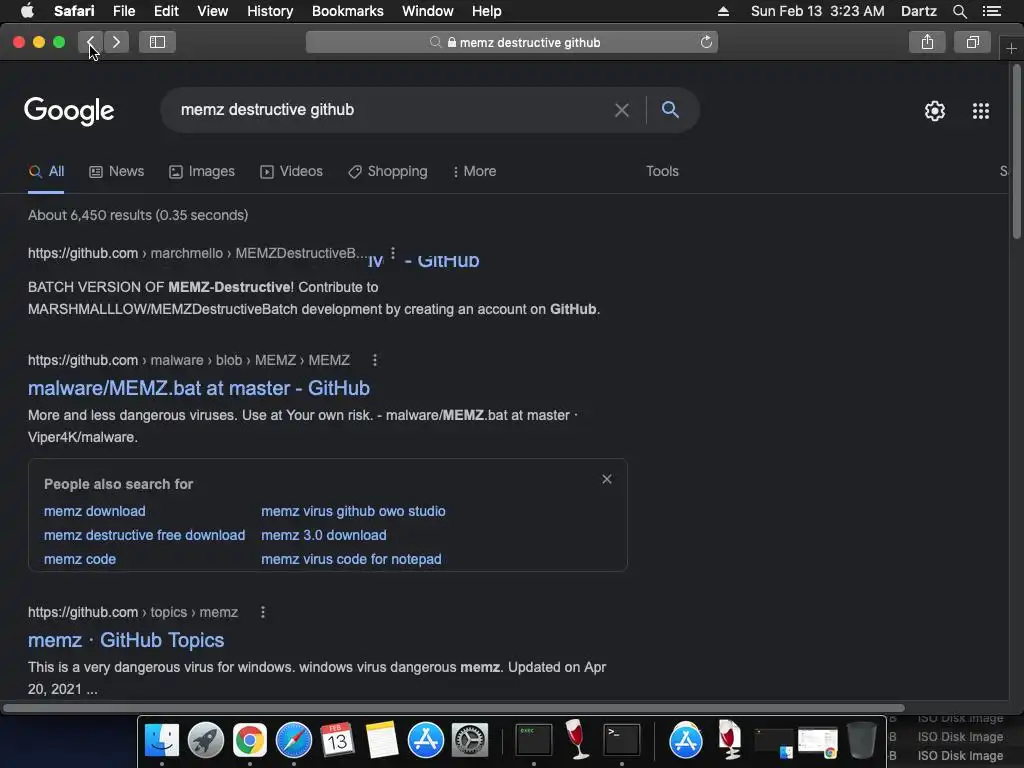Open the Safari menu

coord(74,11)
